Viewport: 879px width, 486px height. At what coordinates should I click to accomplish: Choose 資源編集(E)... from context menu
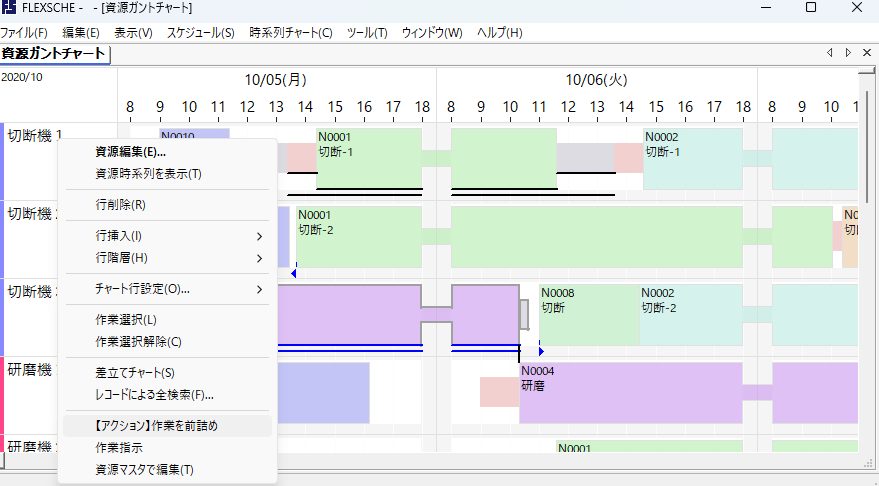click(x=167, y=152)
